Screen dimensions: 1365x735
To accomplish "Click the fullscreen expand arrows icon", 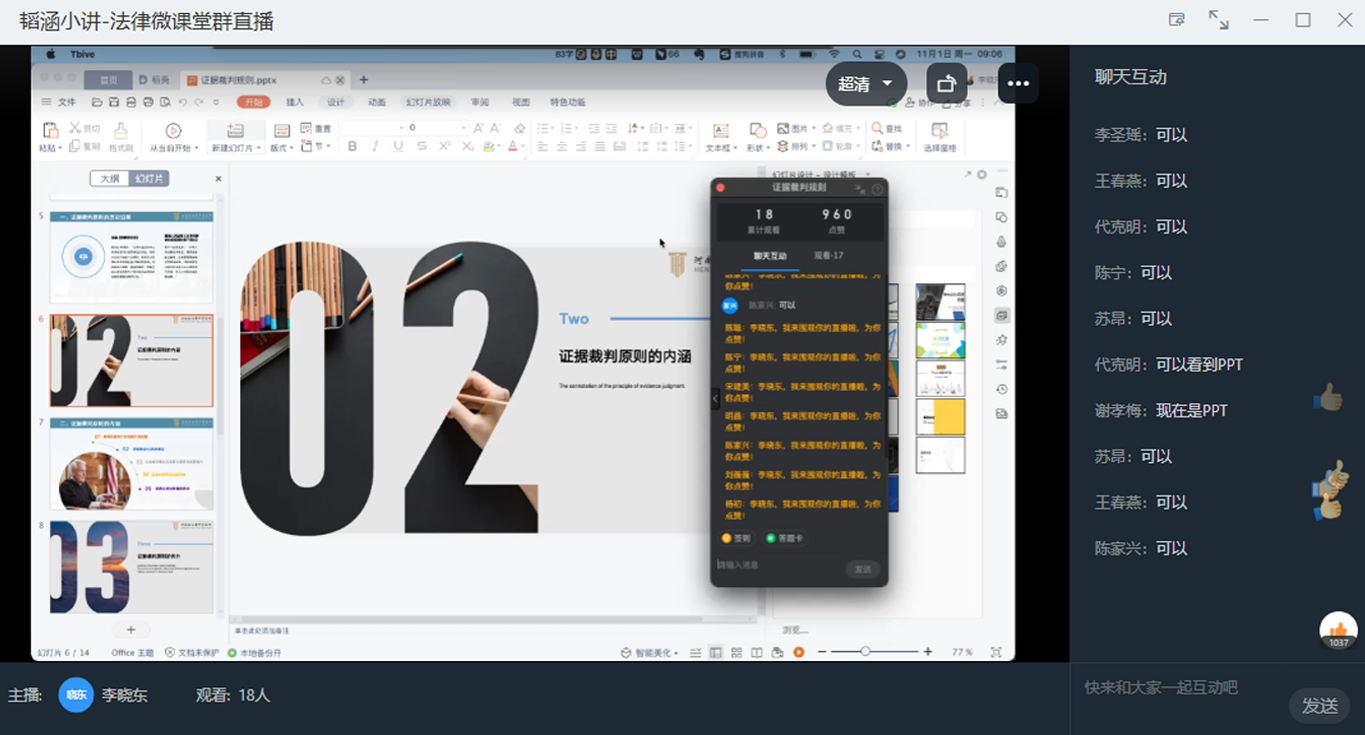I will pos(1219,20).
